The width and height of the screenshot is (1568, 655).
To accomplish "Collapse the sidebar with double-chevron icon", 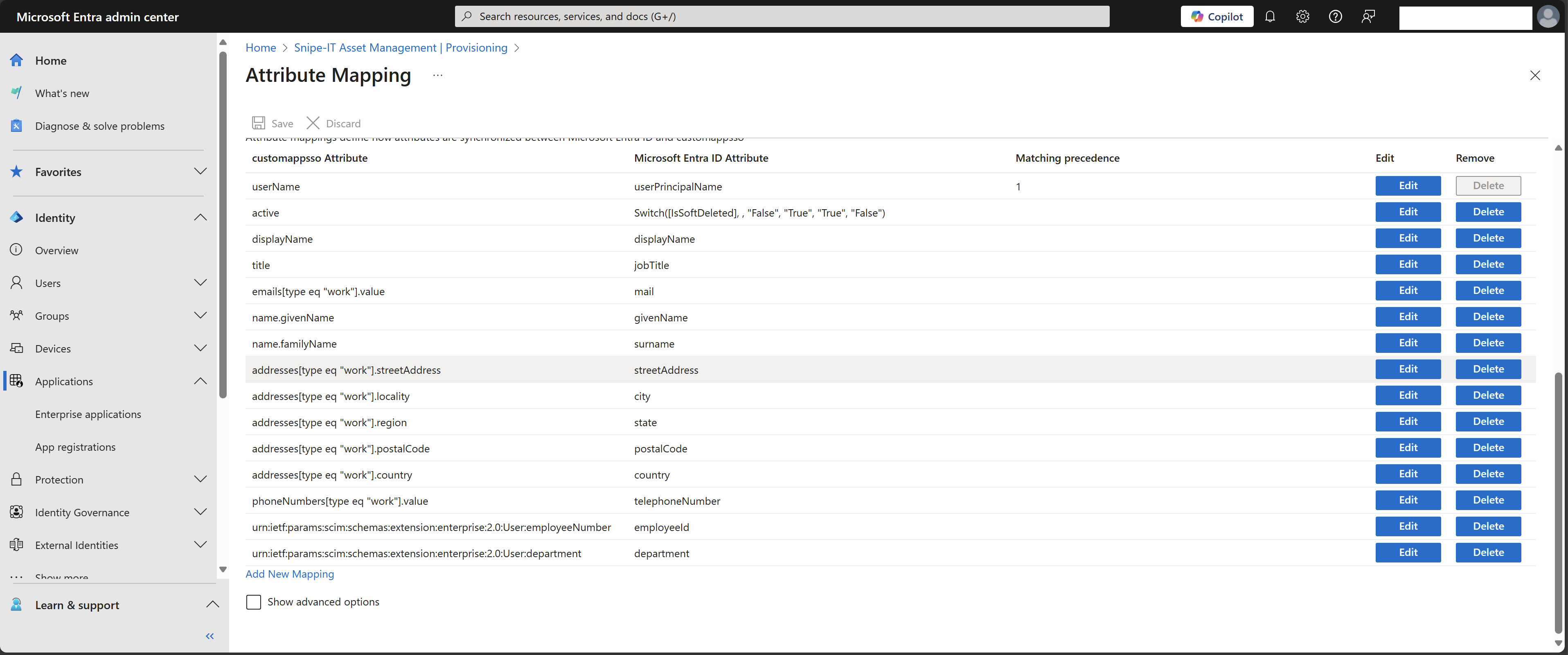I will (x=210, y=636).
